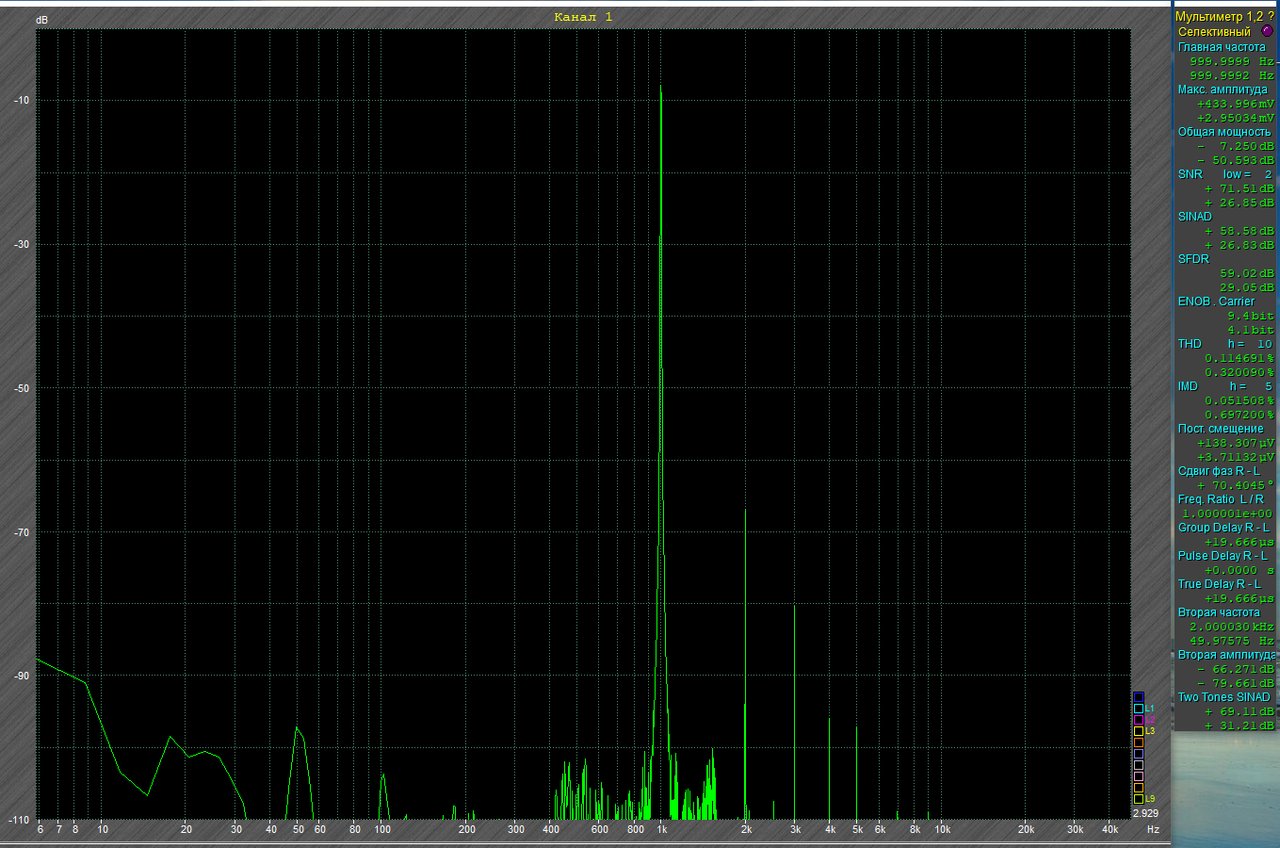Image resolution: width=1280 pixels, height=848 pixels.
Task: Select the Общая мощность label
Action: point(1224,131)
